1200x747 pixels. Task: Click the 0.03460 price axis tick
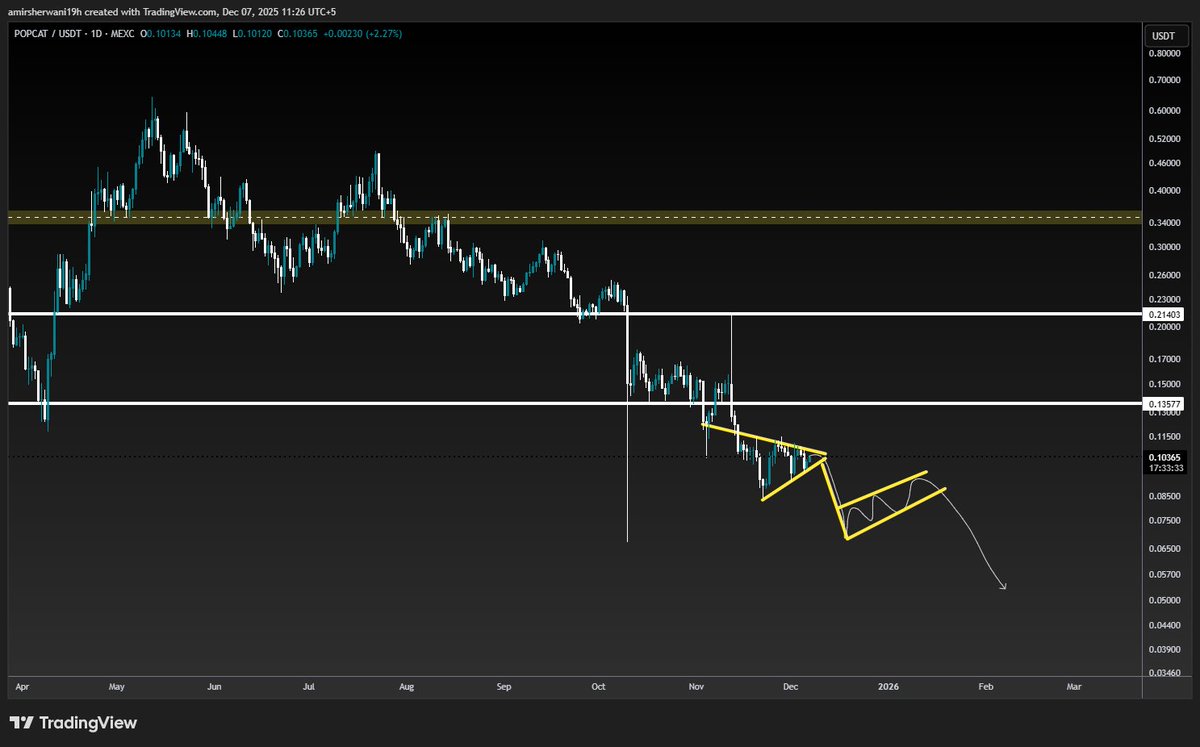1163,673
